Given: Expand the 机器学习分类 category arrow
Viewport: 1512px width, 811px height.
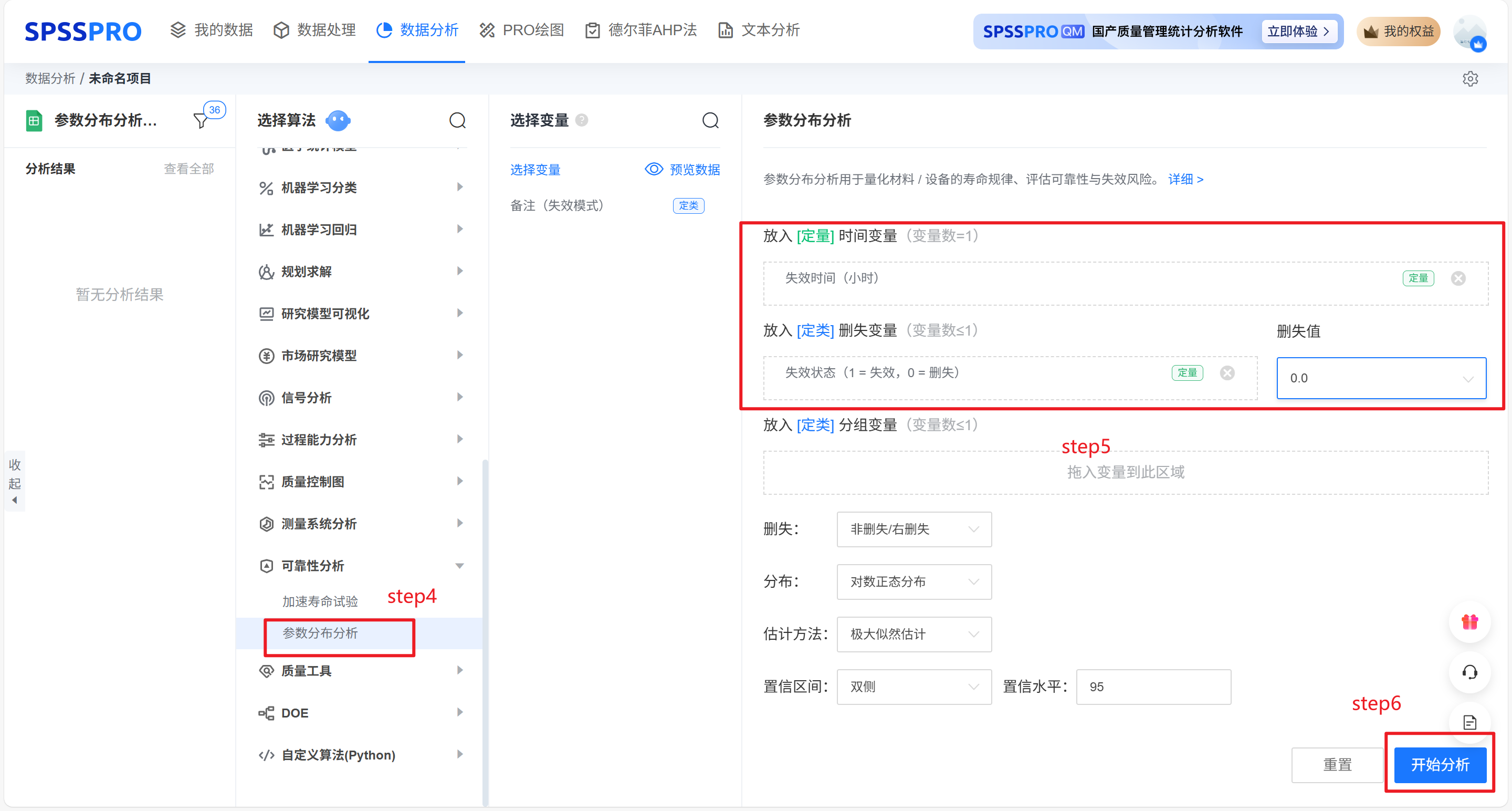Looking at the screenshot, I should (460, 188).
